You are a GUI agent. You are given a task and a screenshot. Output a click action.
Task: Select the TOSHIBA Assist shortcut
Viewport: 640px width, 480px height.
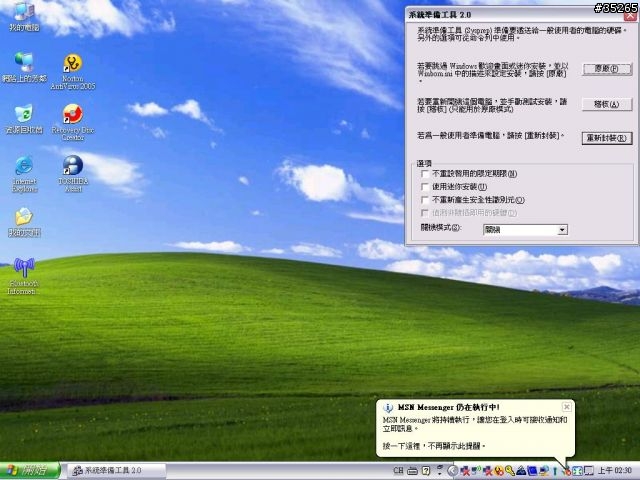click(73, 173)
